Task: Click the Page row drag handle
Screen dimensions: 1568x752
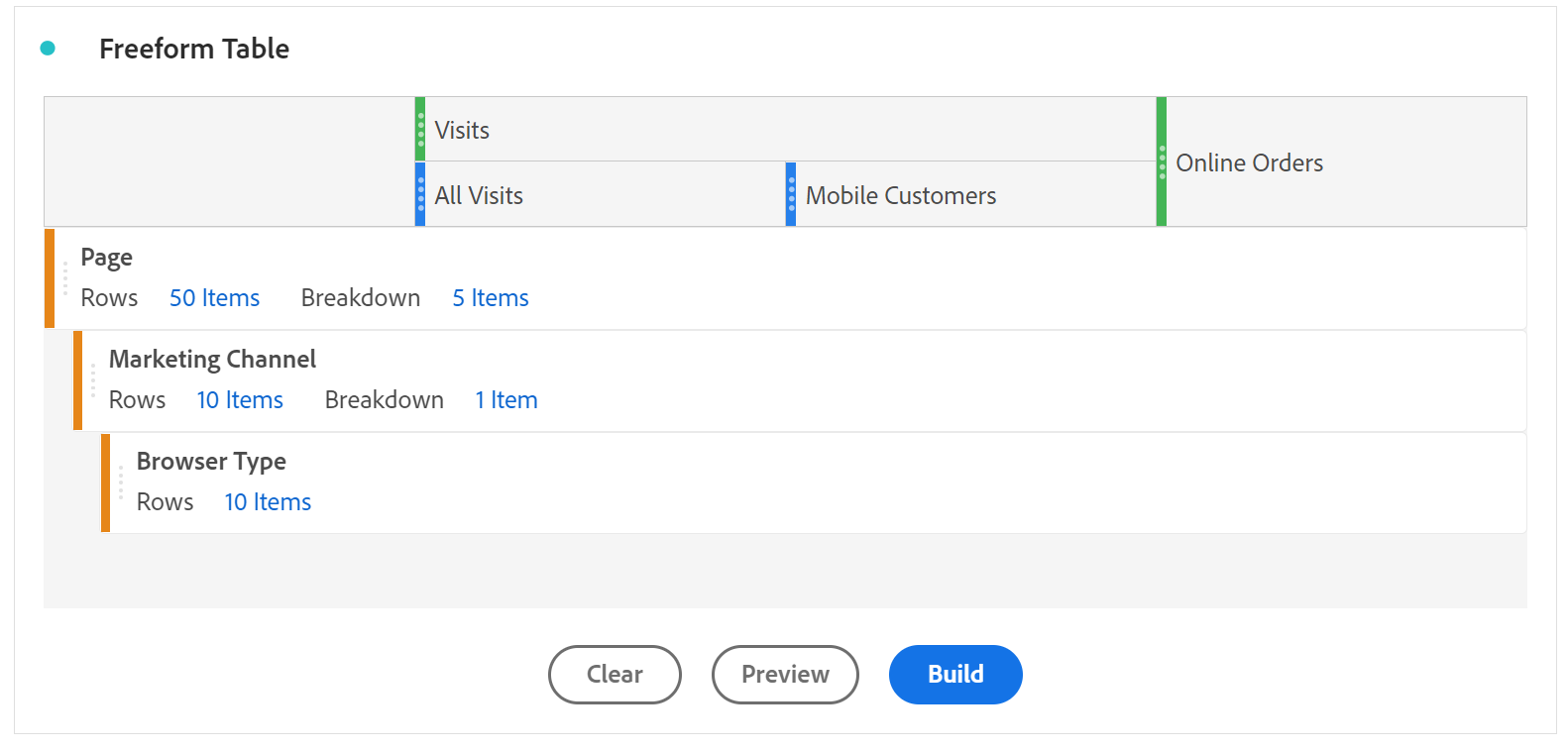Action: coord(65,278)
